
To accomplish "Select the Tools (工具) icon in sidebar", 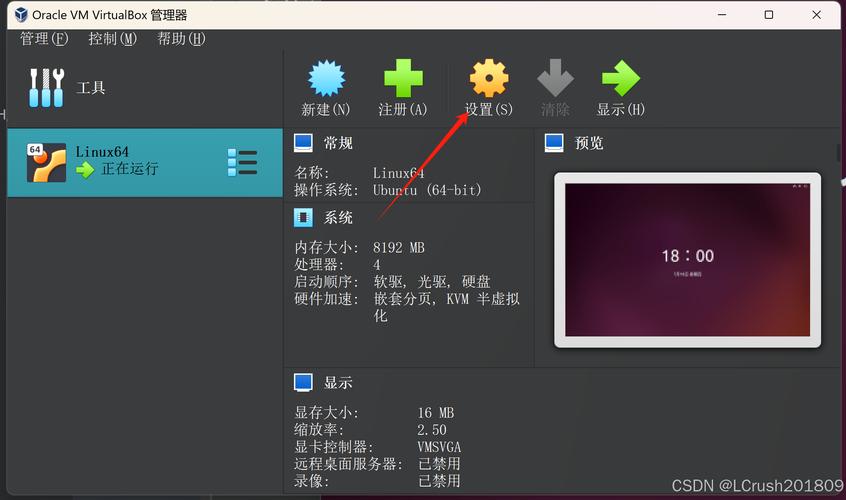I will (x=46, y=87).
